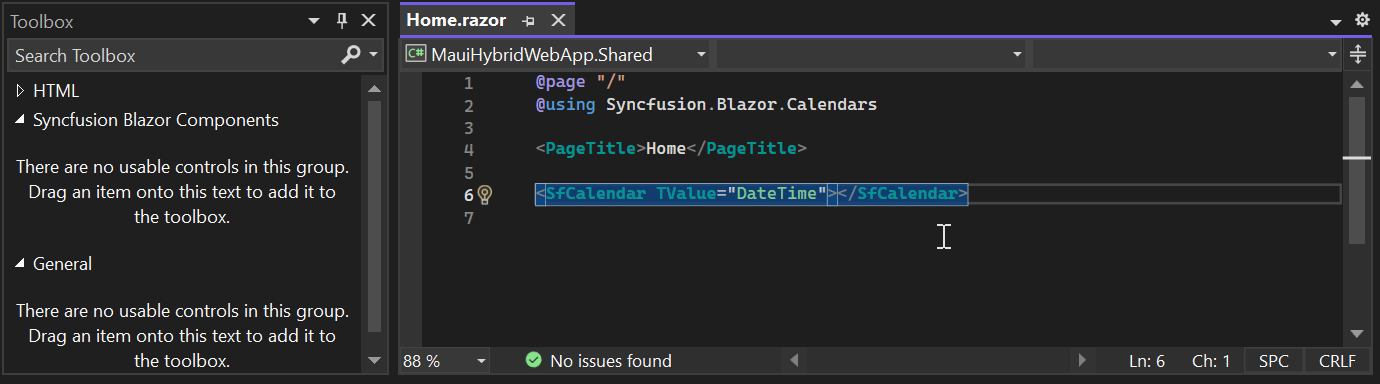The width and height of the screenshot is (1380, 384).
Task: Collapse the Syncfusion Blazor Components group
Action: tap(20, 120)
